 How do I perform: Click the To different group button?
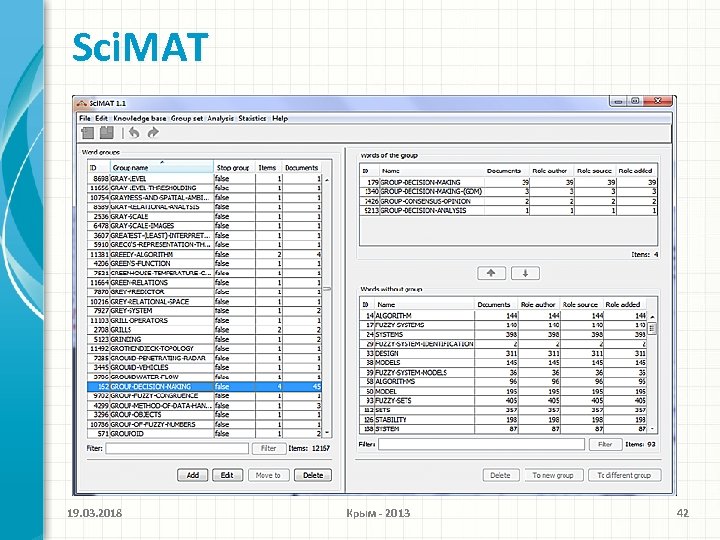click(x=624, y=475)
